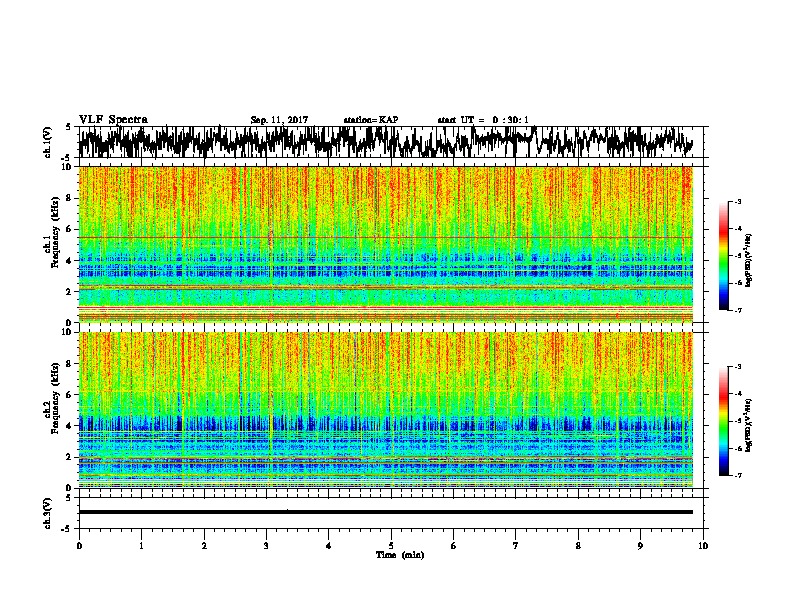
Task: Click the ch.2 "Frequency (kHz)" axis label
Action: (56, 398)
